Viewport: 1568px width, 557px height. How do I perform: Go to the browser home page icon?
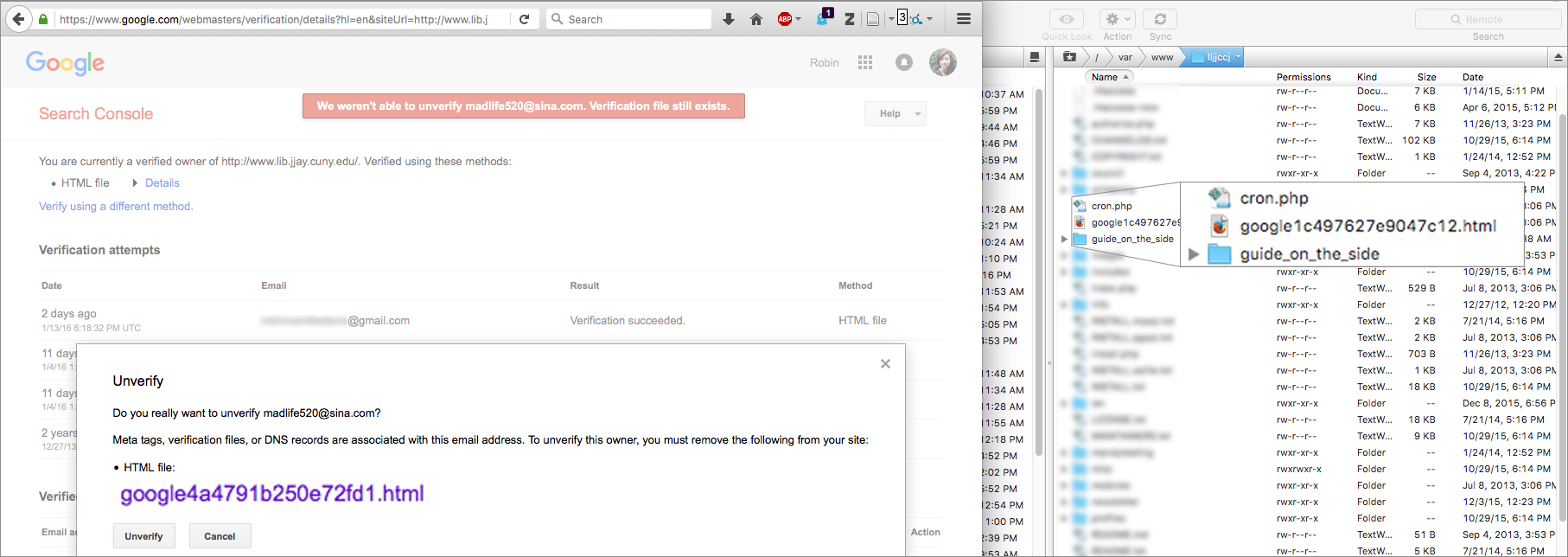point(756,19)
